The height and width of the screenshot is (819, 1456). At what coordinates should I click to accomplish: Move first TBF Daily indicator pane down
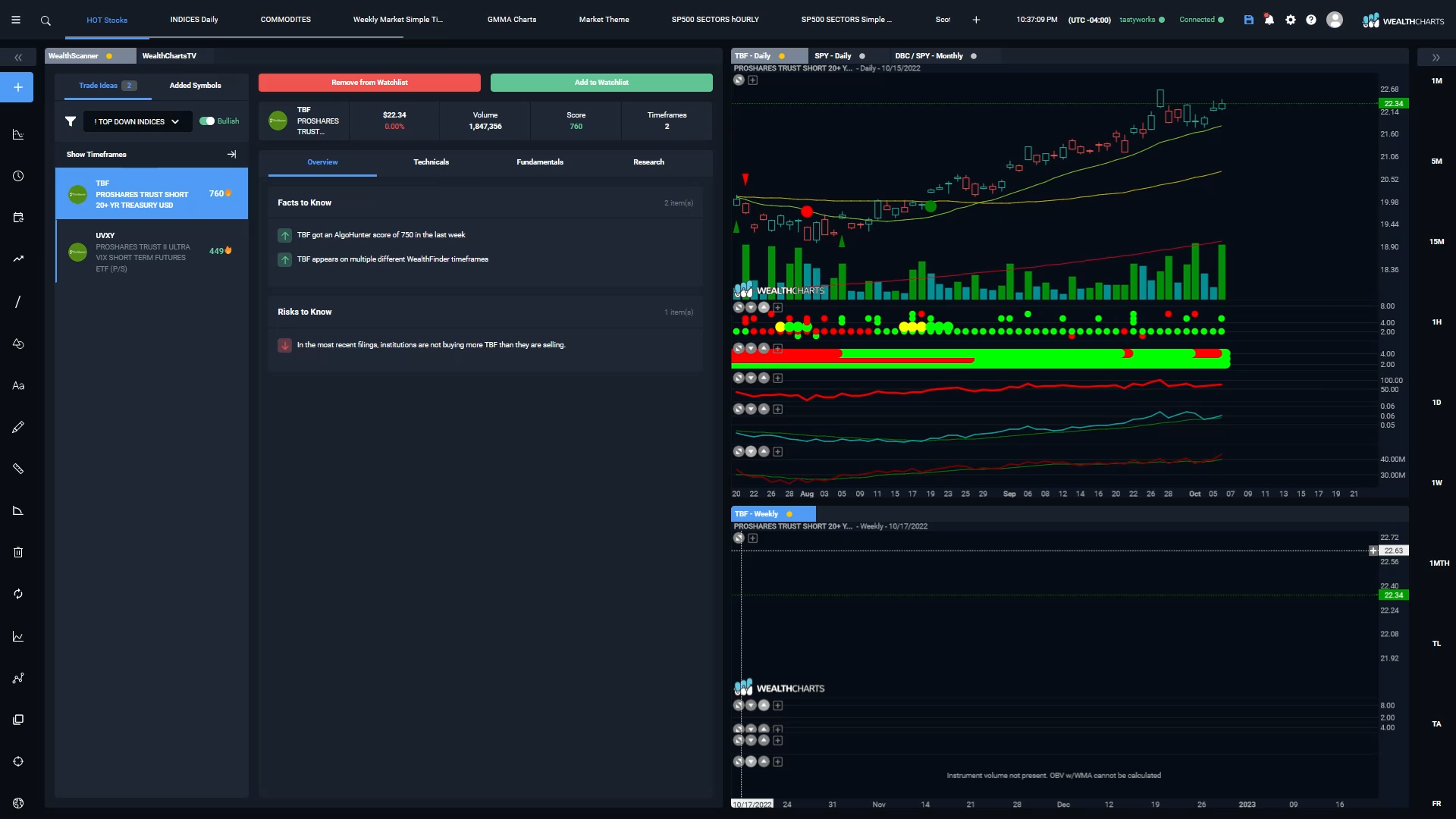coord(752,308)
